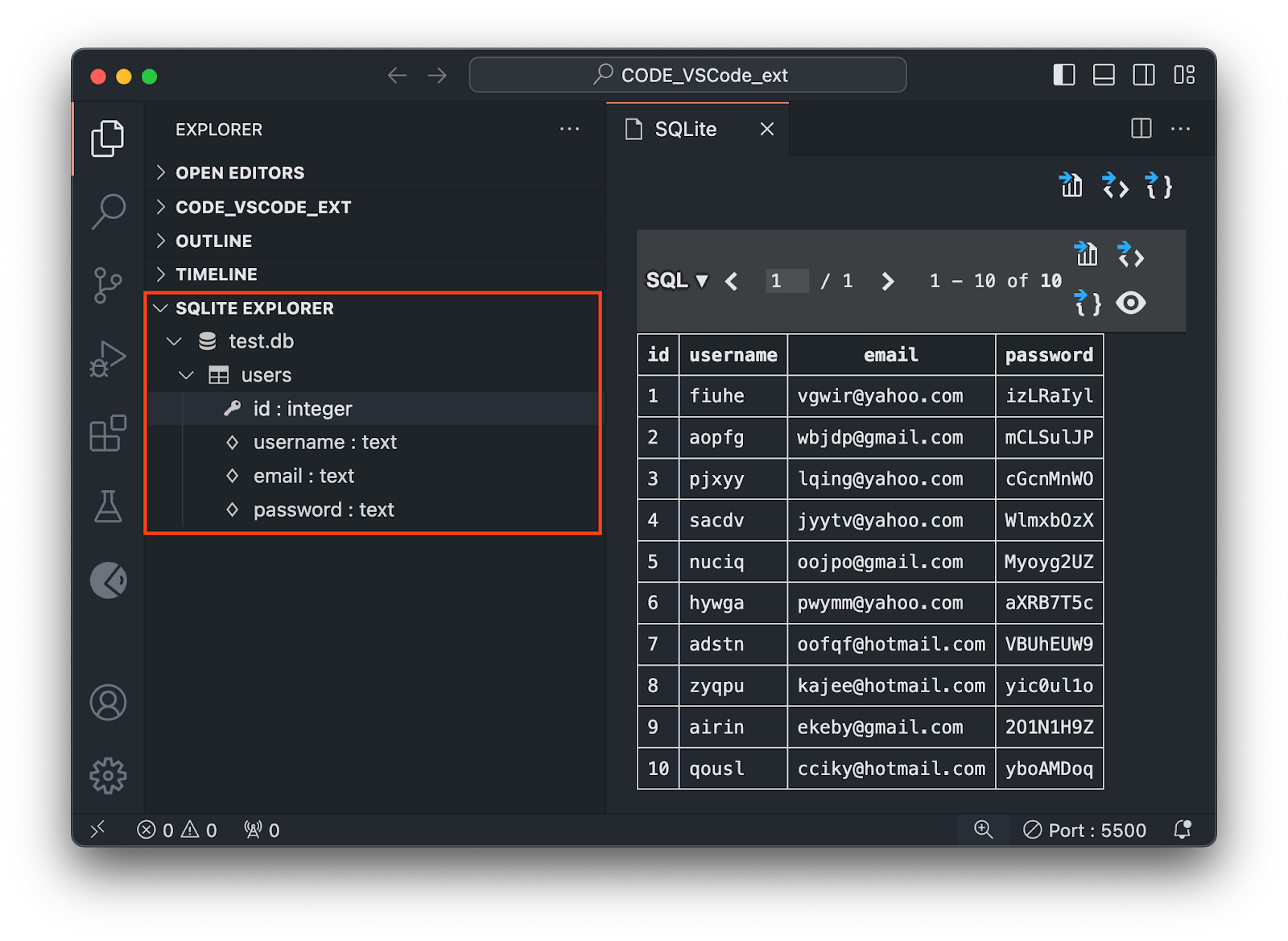Toggle the primary side bar visibility icon
The width and height of the screenshot is (1288, 941).
[1063, 75]
